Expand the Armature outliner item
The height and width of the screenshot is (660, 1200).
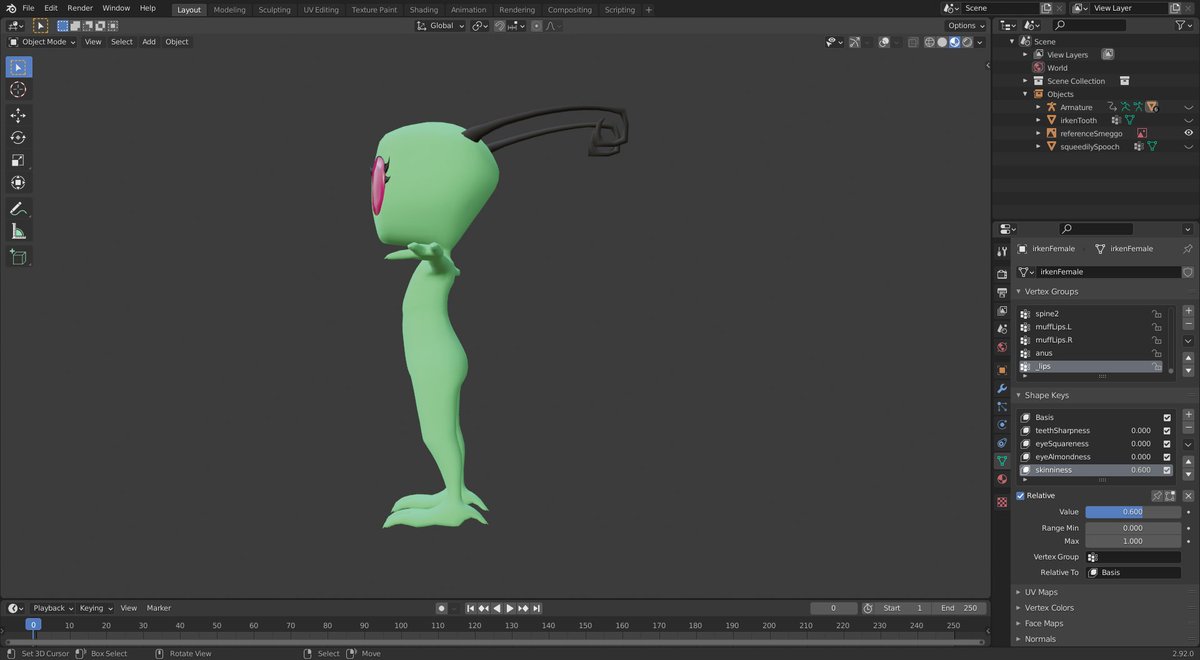point(1038,107)
